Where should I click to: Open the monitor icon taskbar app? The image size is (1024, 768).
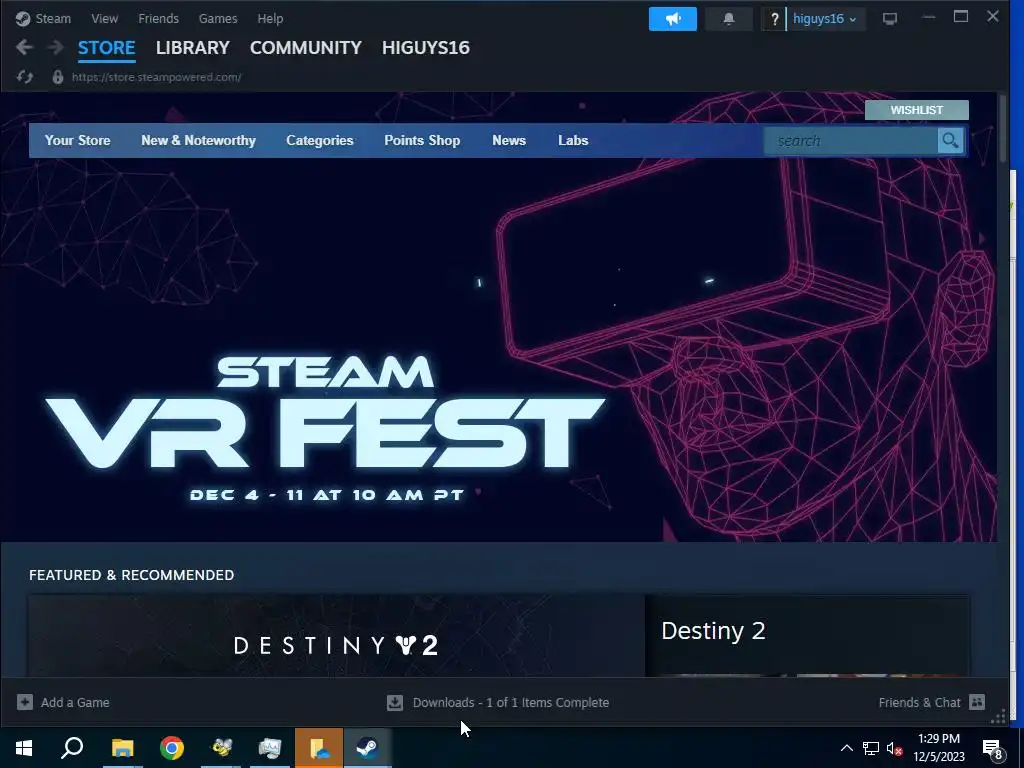tap(269, 748)
